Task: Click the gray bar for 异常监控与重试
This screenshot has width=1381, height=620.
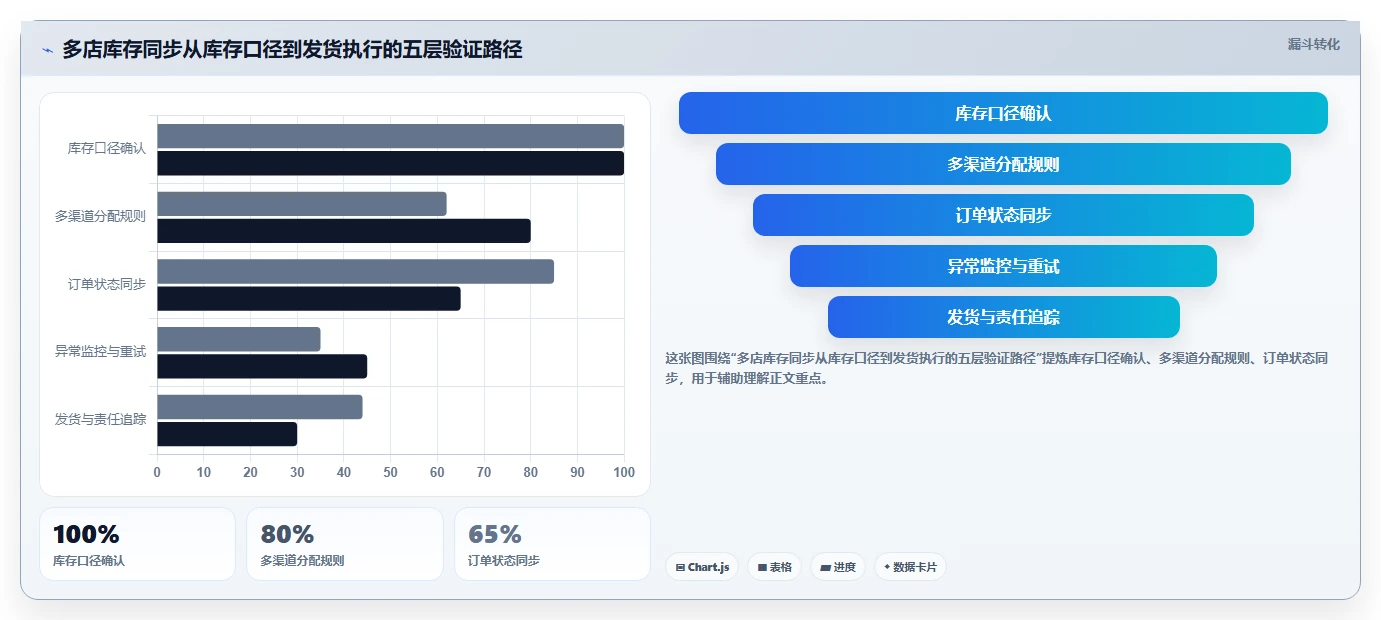Action: pos(239,339)
